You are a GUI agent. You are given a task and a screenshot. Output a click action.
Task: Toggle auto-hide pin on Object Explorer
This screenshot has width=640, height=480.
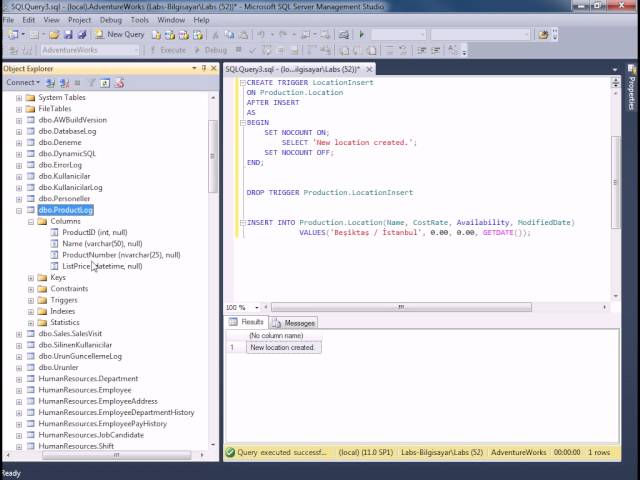[x=204, y=68]
